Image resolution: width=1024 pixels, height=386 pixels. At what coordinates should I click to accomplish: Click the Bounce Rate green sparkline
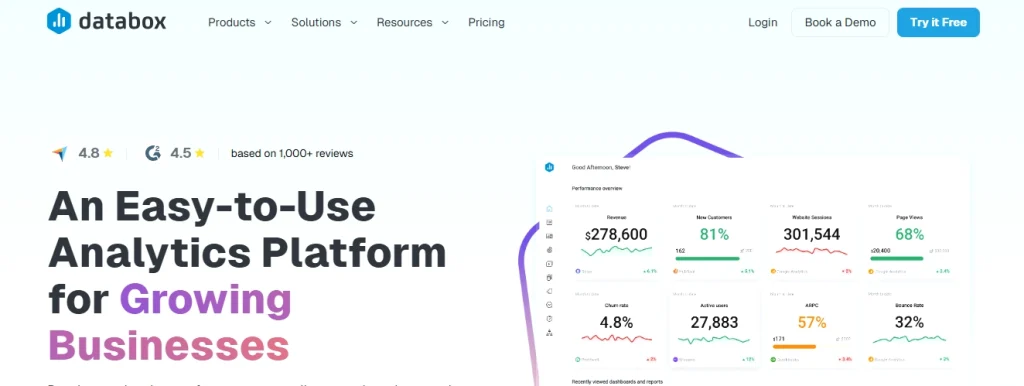click(909, 339)
